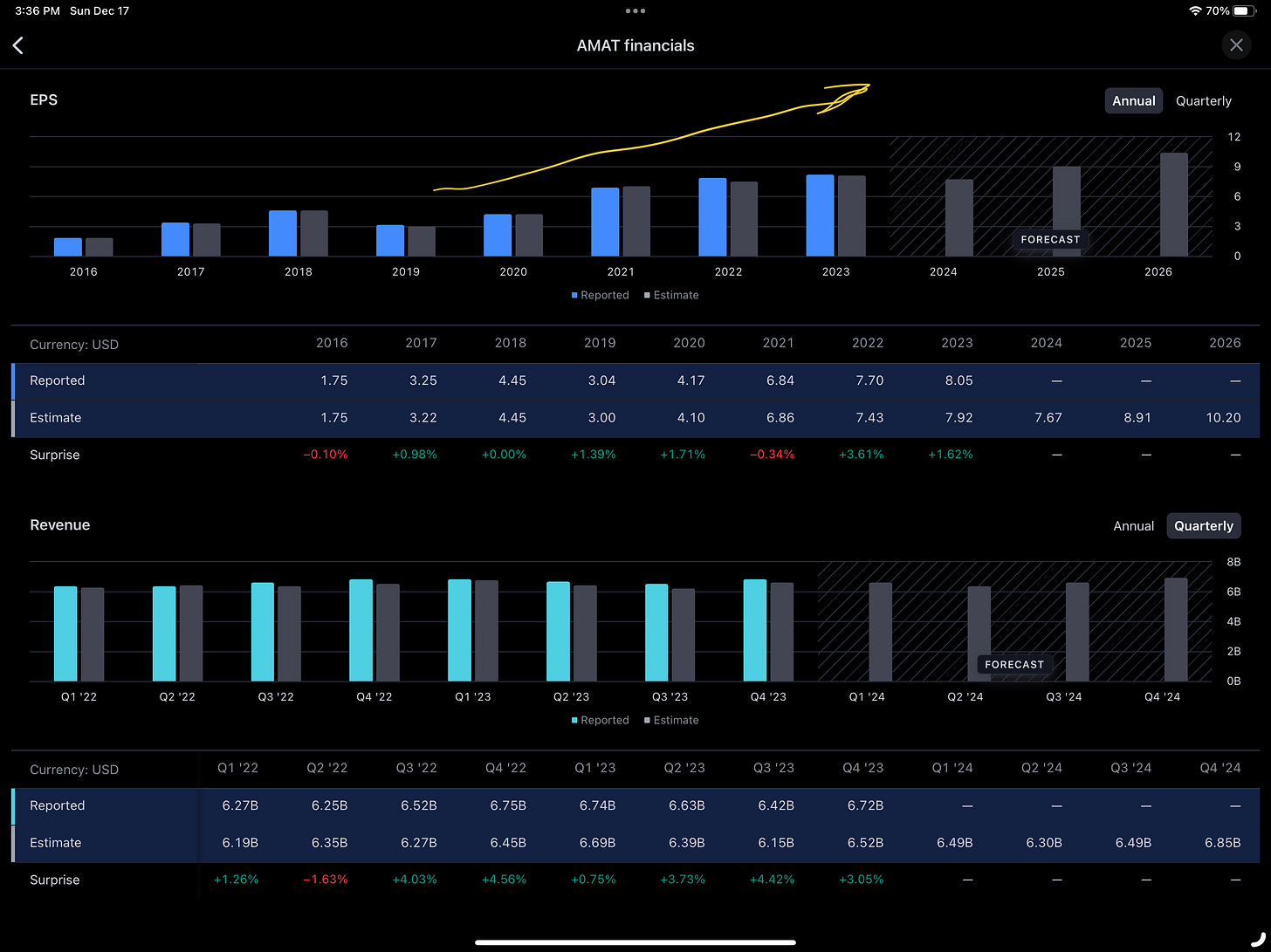Image resolution: width=1271 pixels, height=952 pixels.
Task: Tap the Q2 '23 label on revenue axis
Action: pos(572,696)
